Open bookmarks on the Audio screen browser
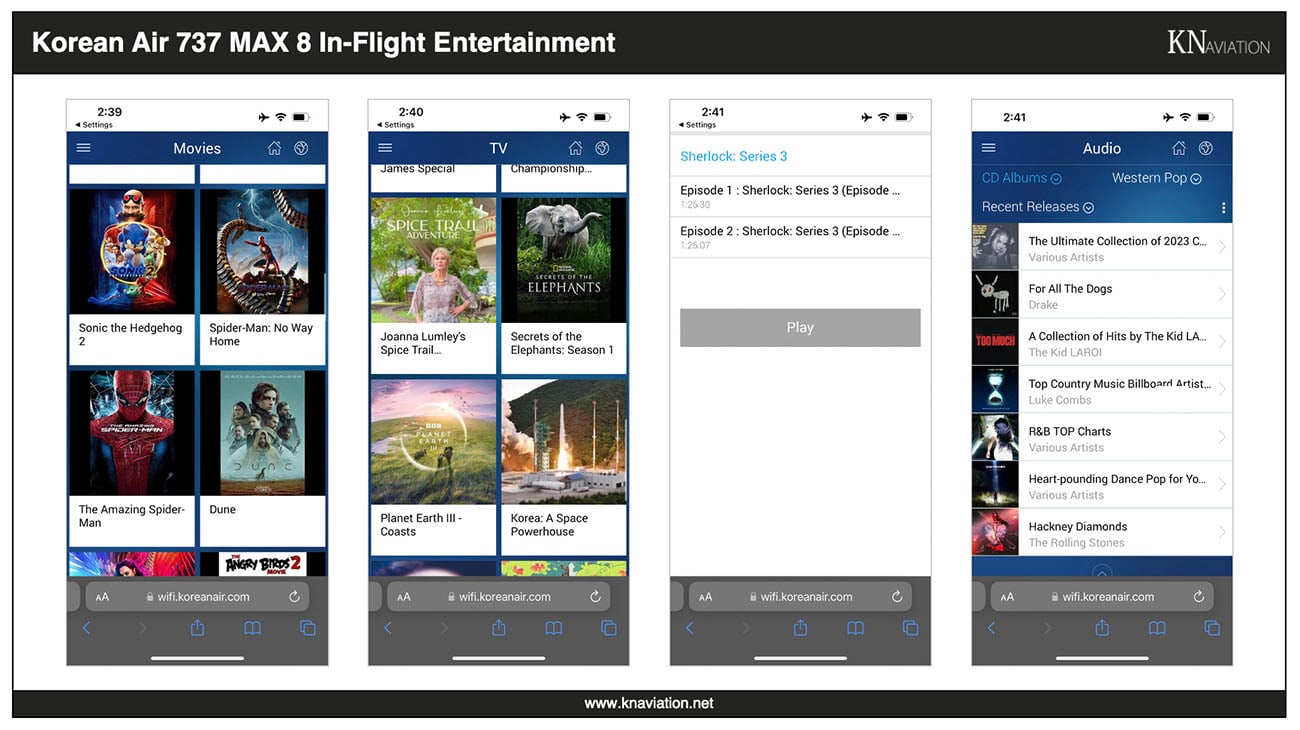Screen dimensions: 1300x730 1157,628
